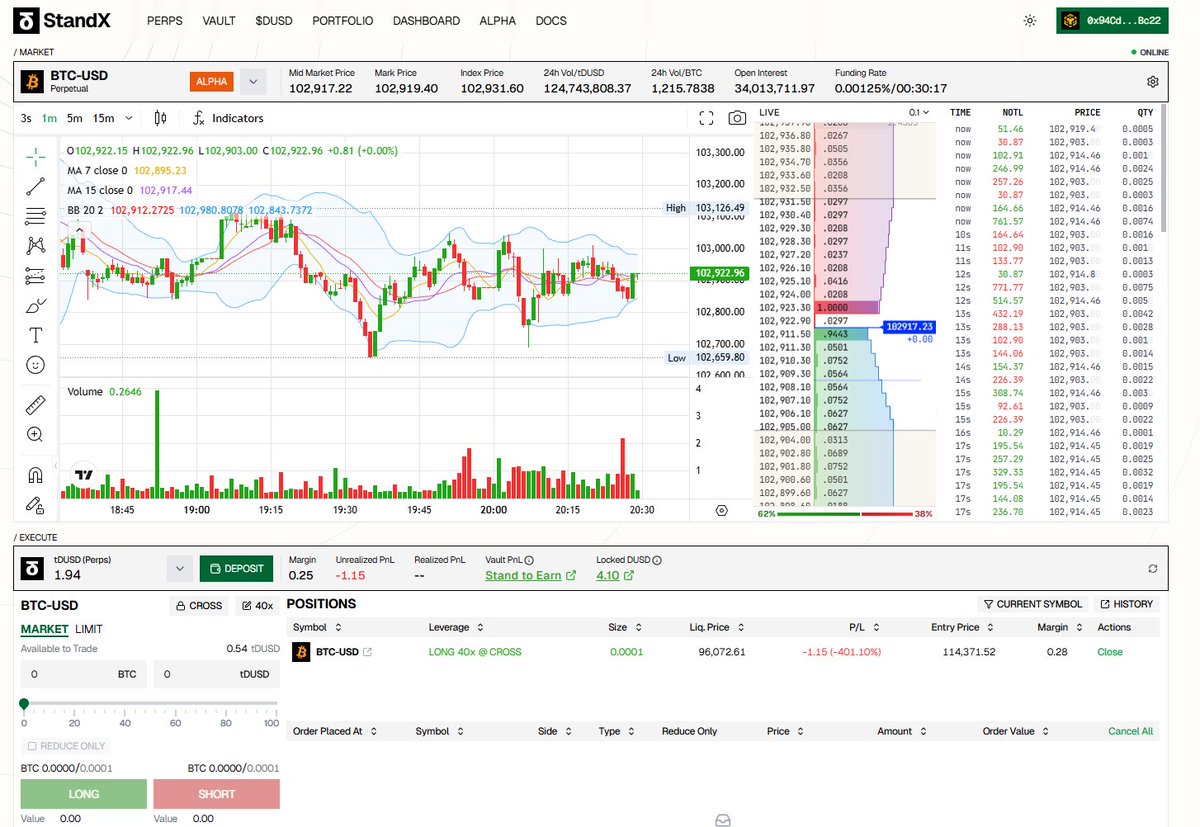This screenshot has width=1200, height=827.
Task: Place a LONG order button
Action: 84,794
